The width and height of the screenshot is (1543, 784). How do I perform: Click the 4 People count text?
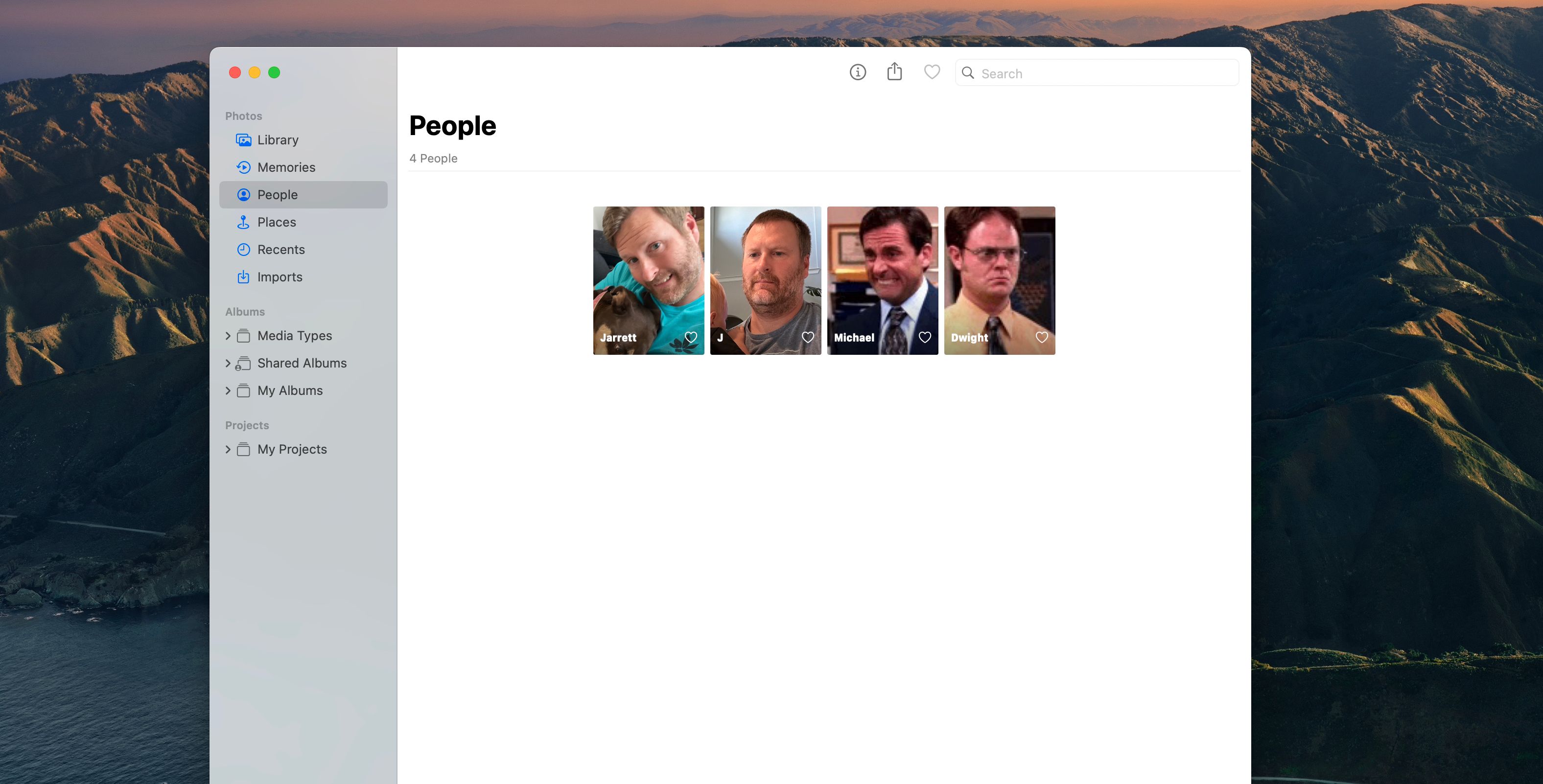pyautogui.click(x=433, y=158)
